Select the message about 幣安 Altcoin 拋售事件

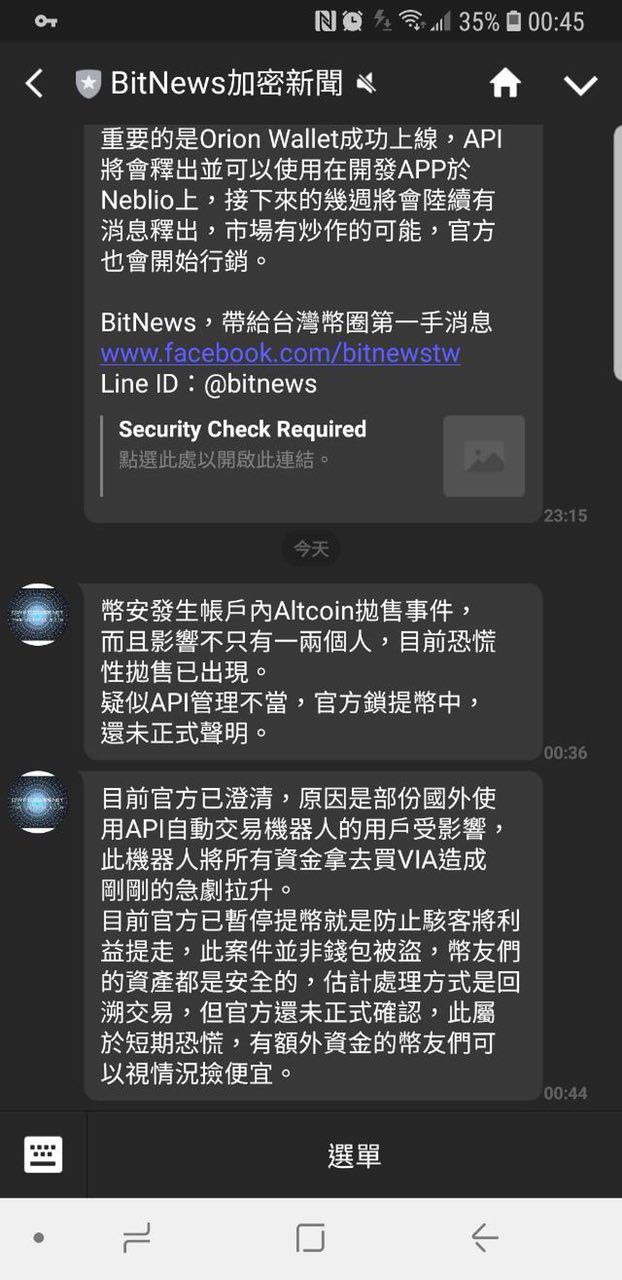pos(313,672)
